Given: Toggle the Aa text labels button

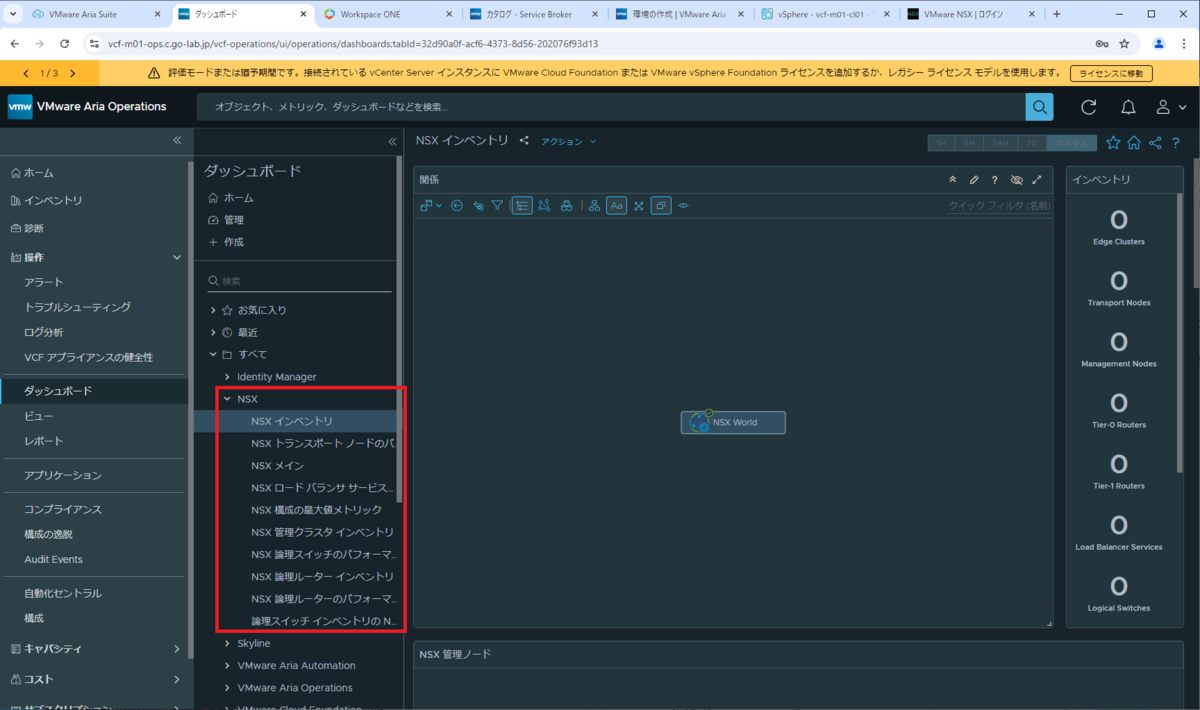Looking at the screenshot, I should tap(617, 205).
